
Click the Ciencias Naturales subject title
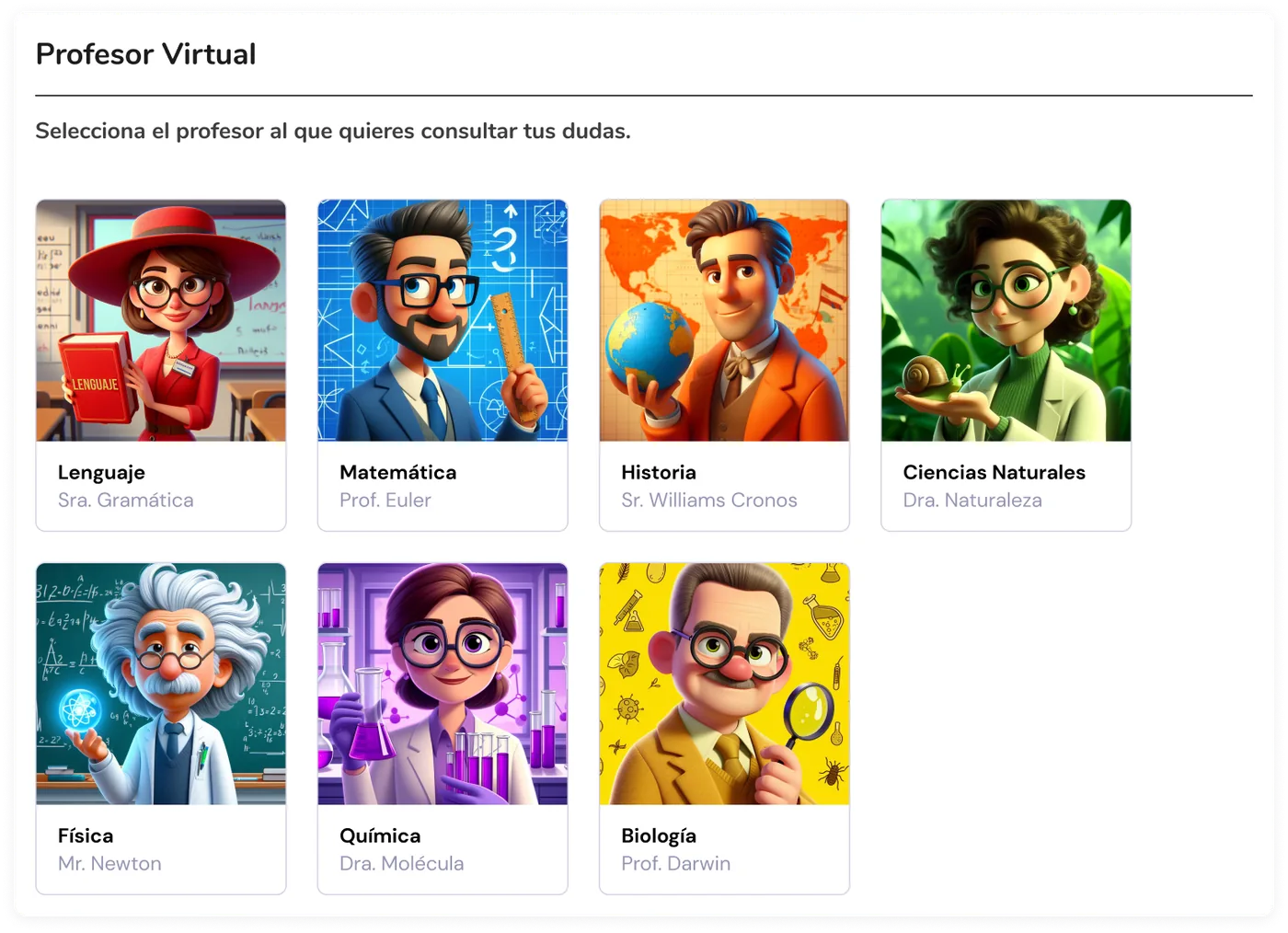pos(994,472)
